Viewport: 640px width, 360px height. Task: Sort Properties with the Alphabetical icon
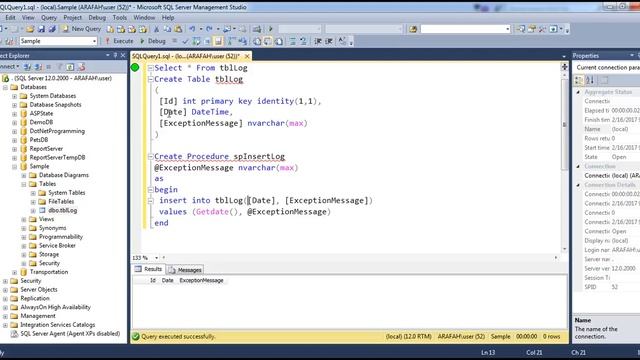tap(590, 80)
